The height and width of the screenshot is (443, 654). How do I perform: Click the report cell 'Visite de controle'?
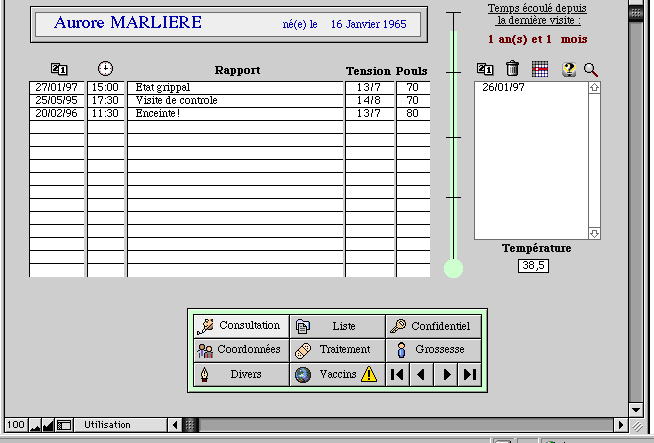coord(235,100)
